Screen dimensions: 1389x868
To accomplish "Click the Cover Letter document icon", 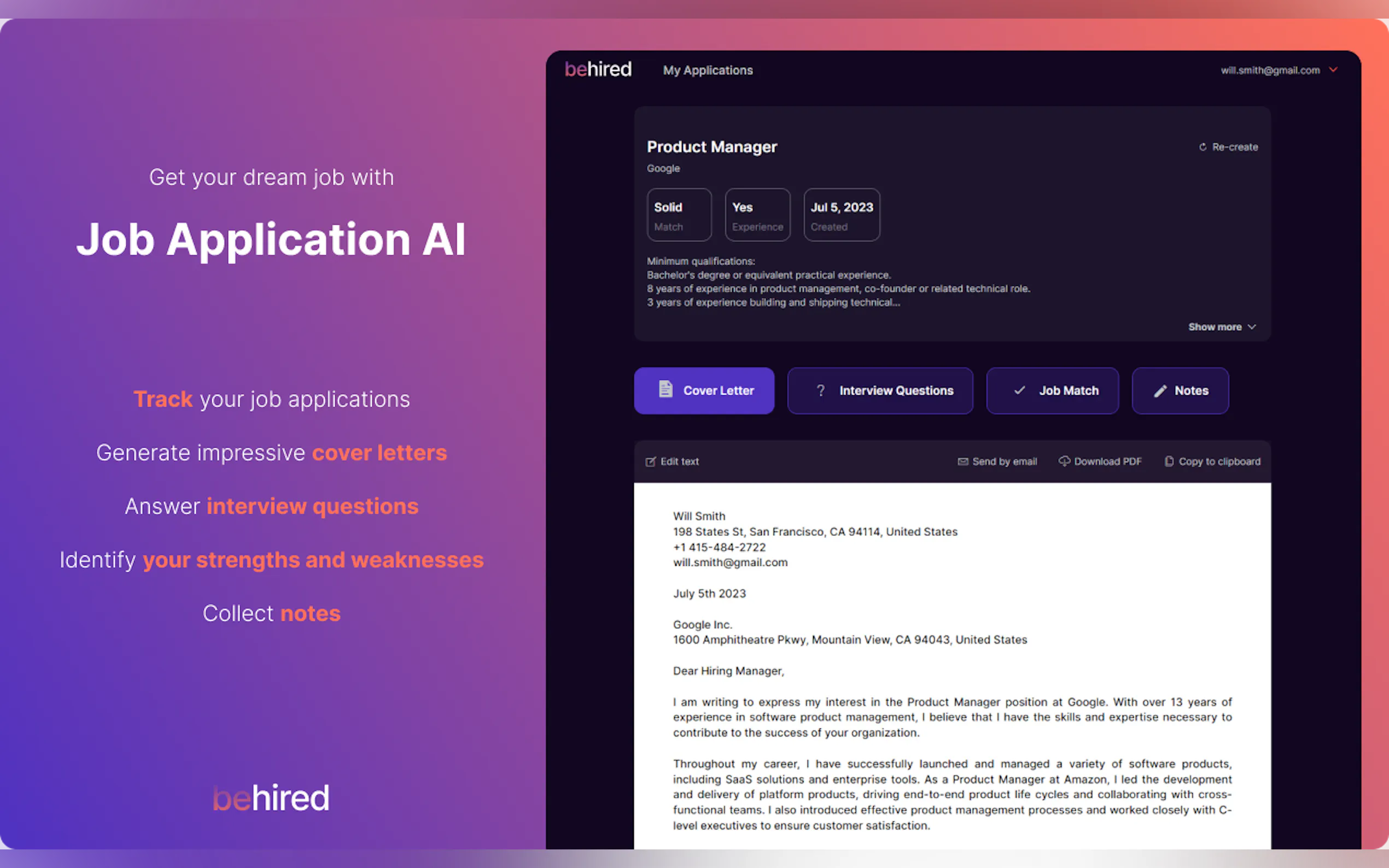I will point(666,390).
